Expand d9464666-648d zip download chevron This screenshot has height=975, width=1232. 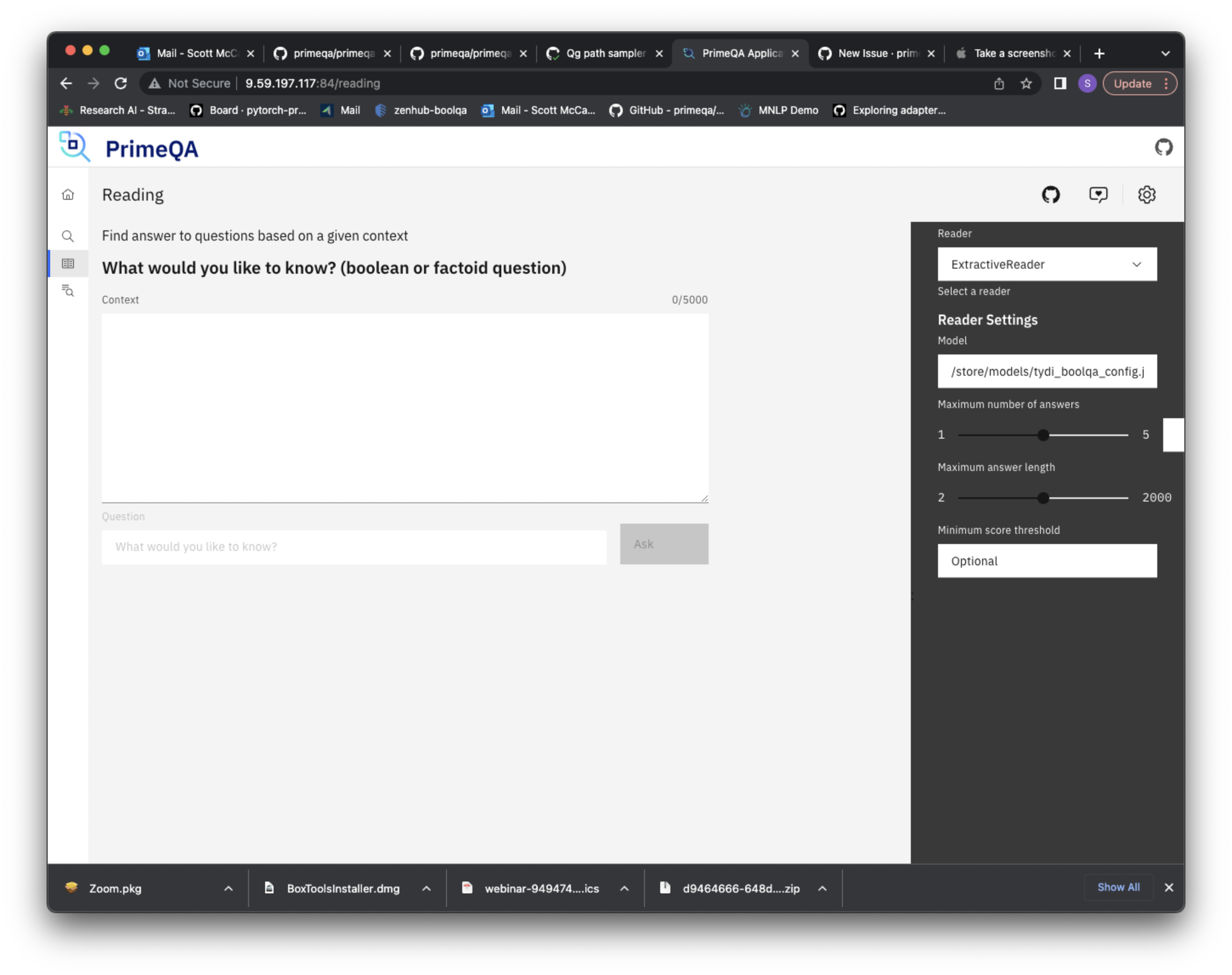[x=822, y=888]
